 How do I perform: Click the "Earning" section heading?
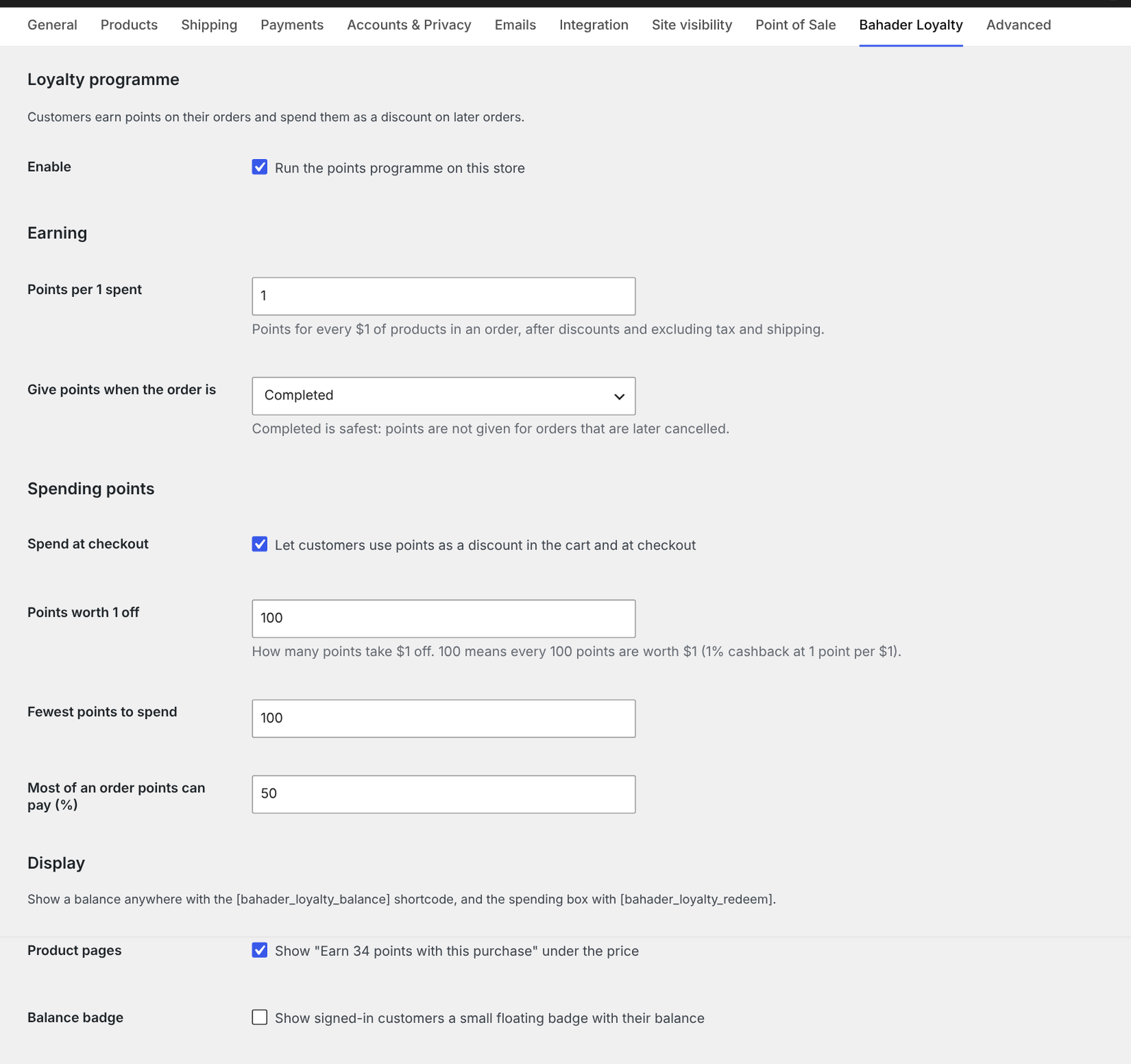point(57,233)
